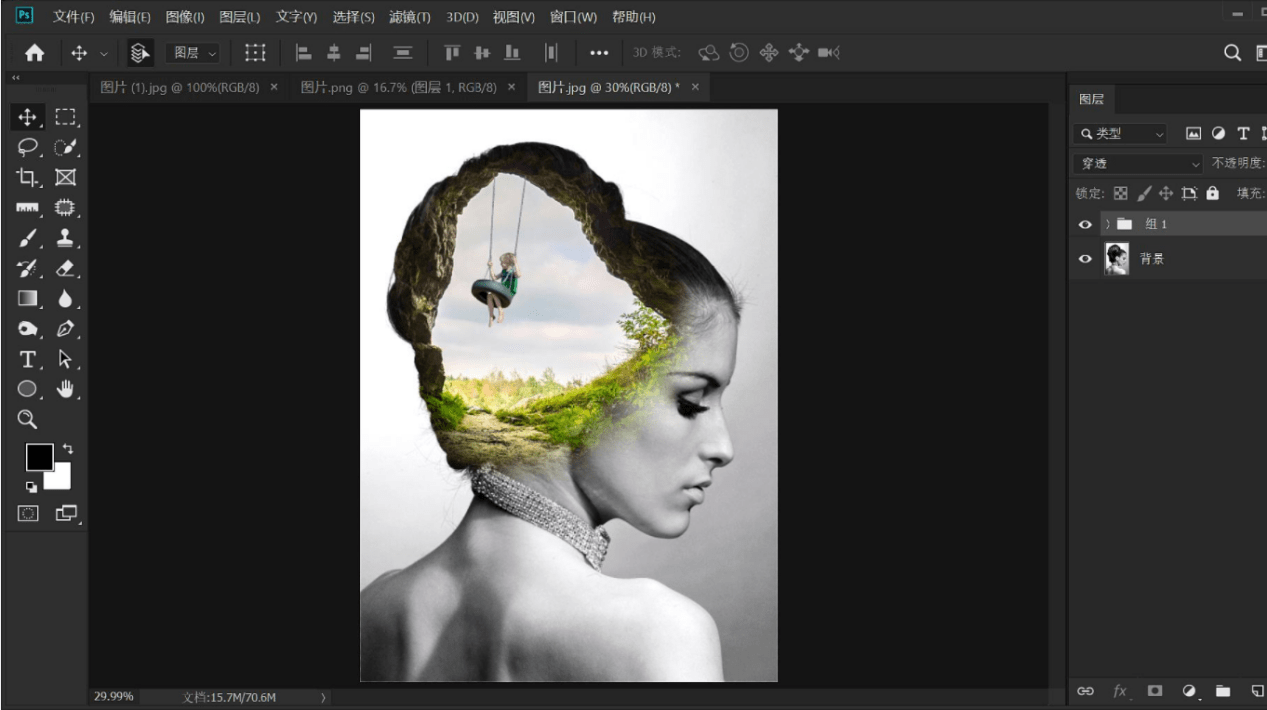
Task: Select the Pen tool
Action: [x=65, y=328]
